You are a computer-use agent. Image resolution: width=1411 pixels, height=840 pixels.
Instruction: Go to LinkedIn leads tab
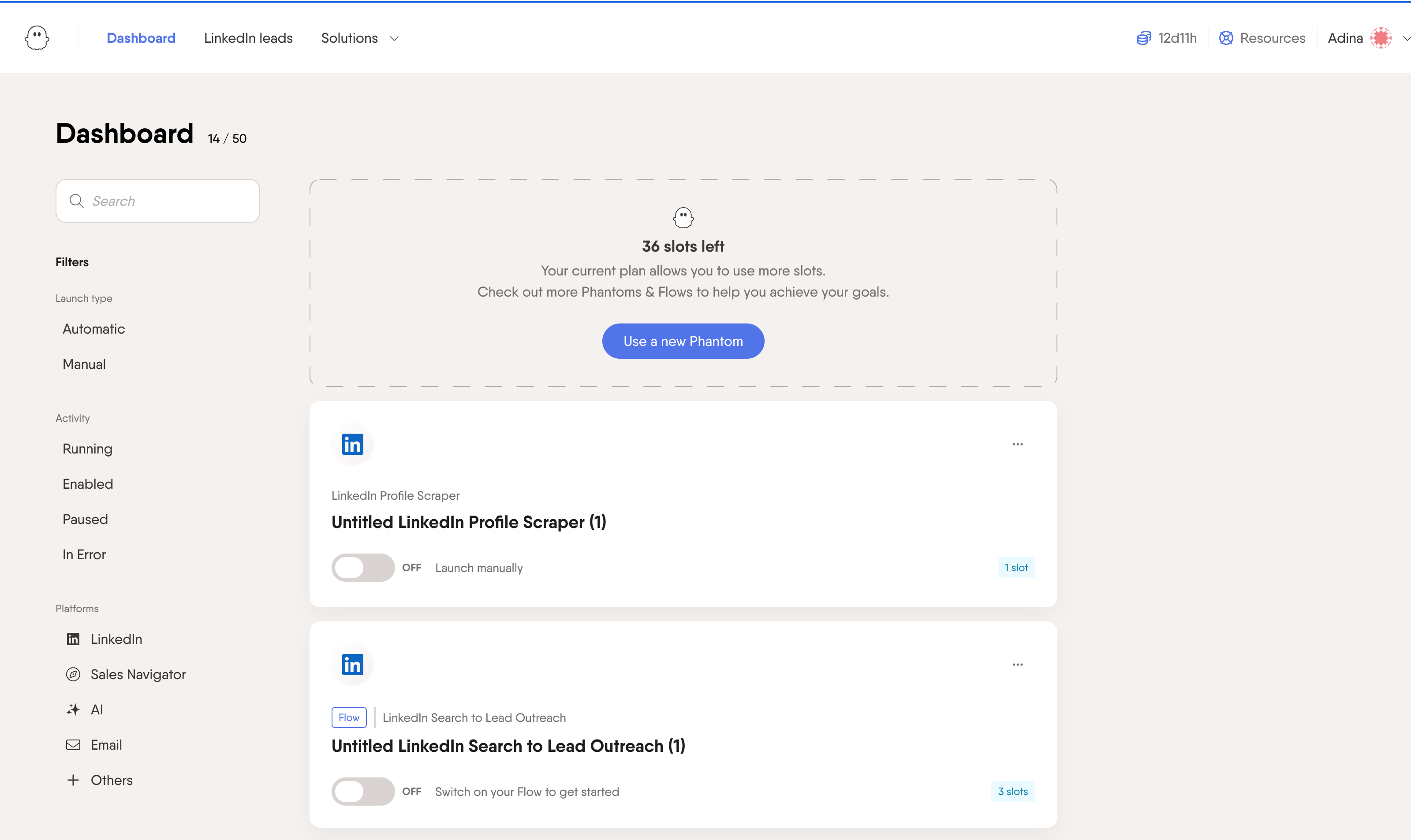coord(248,38)
